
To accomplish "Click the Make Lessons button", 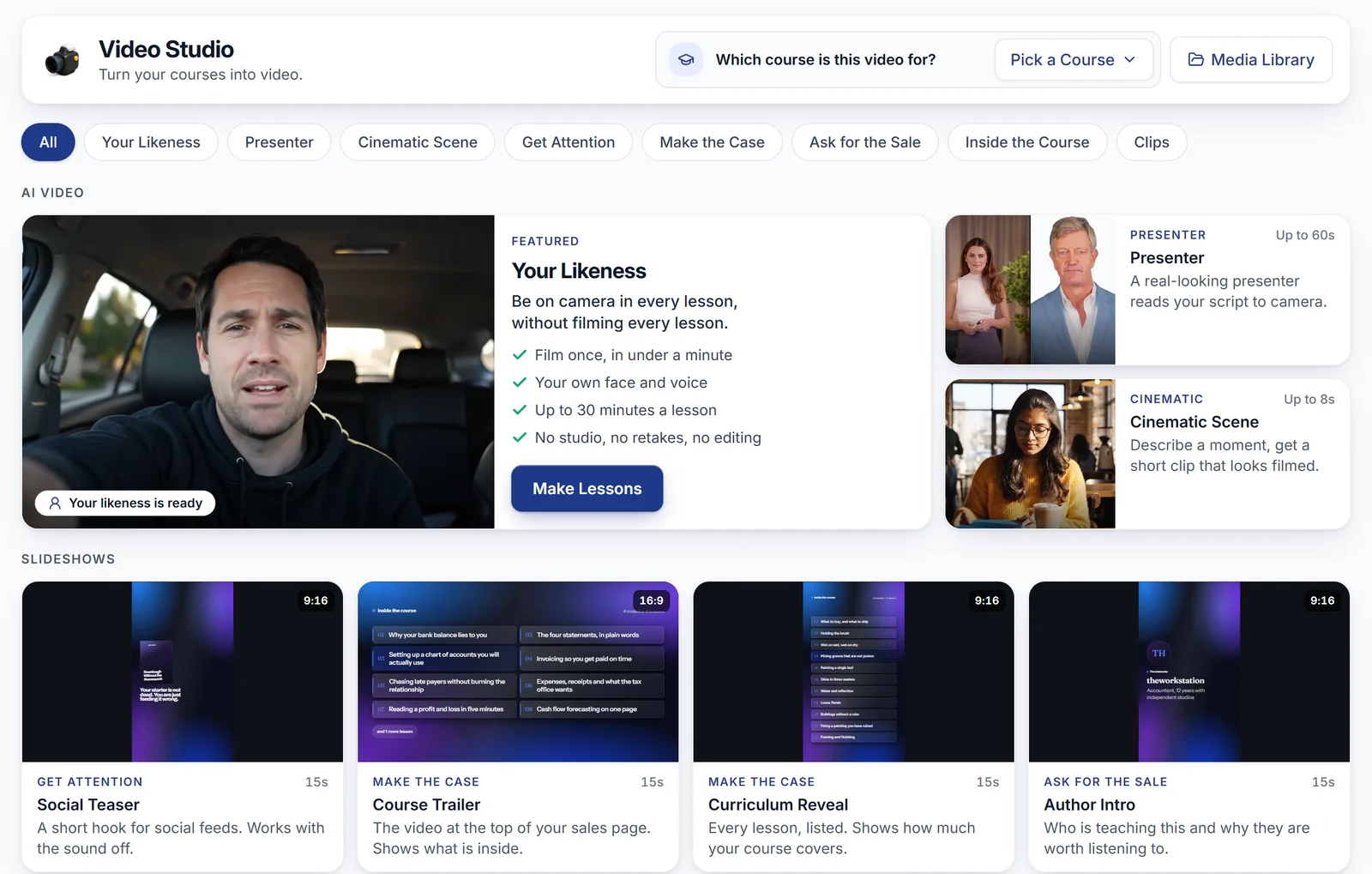I will [x=587, y=489].
